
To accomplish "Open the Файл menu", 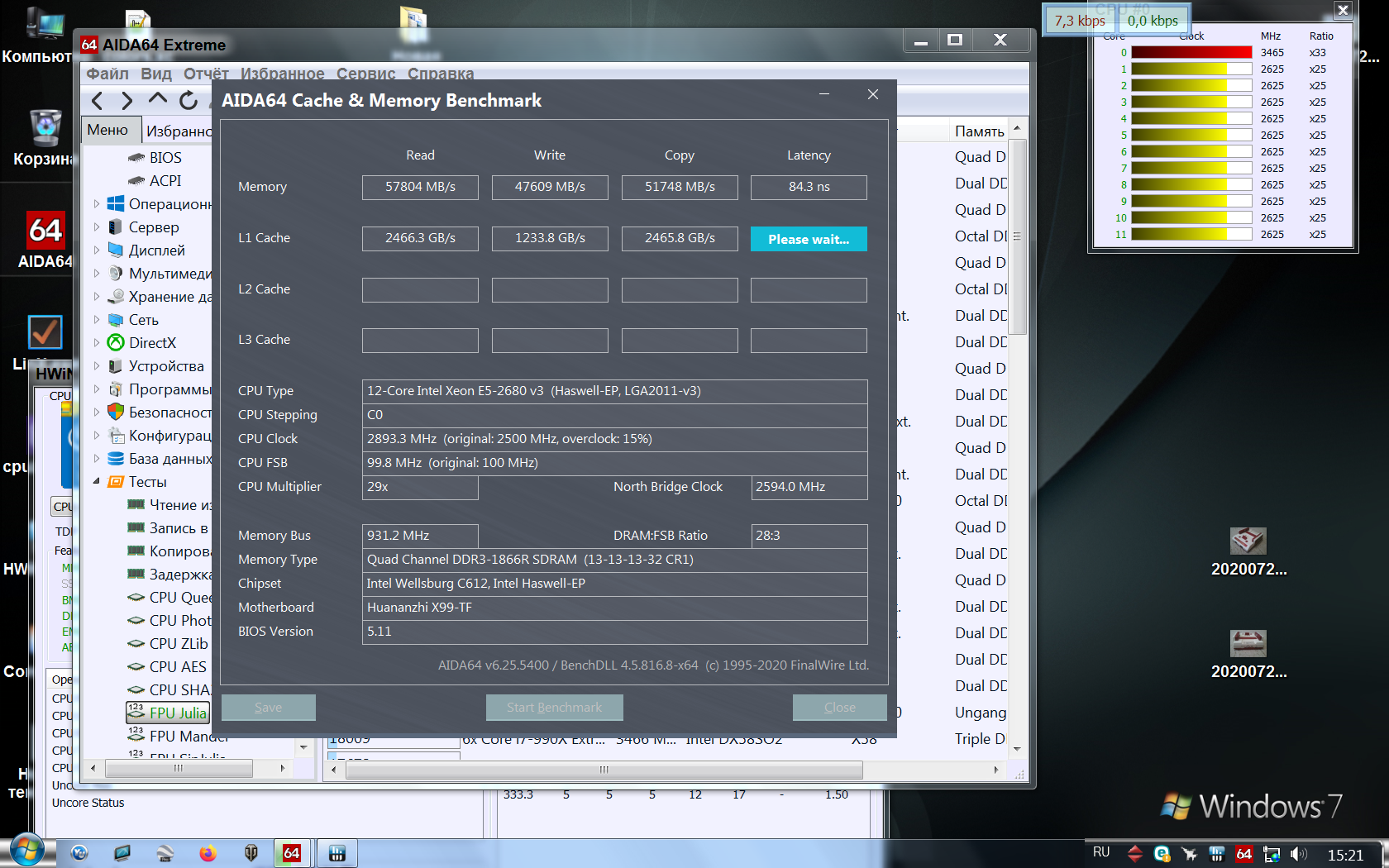I will pyautogui.click(x=107, y=74).
